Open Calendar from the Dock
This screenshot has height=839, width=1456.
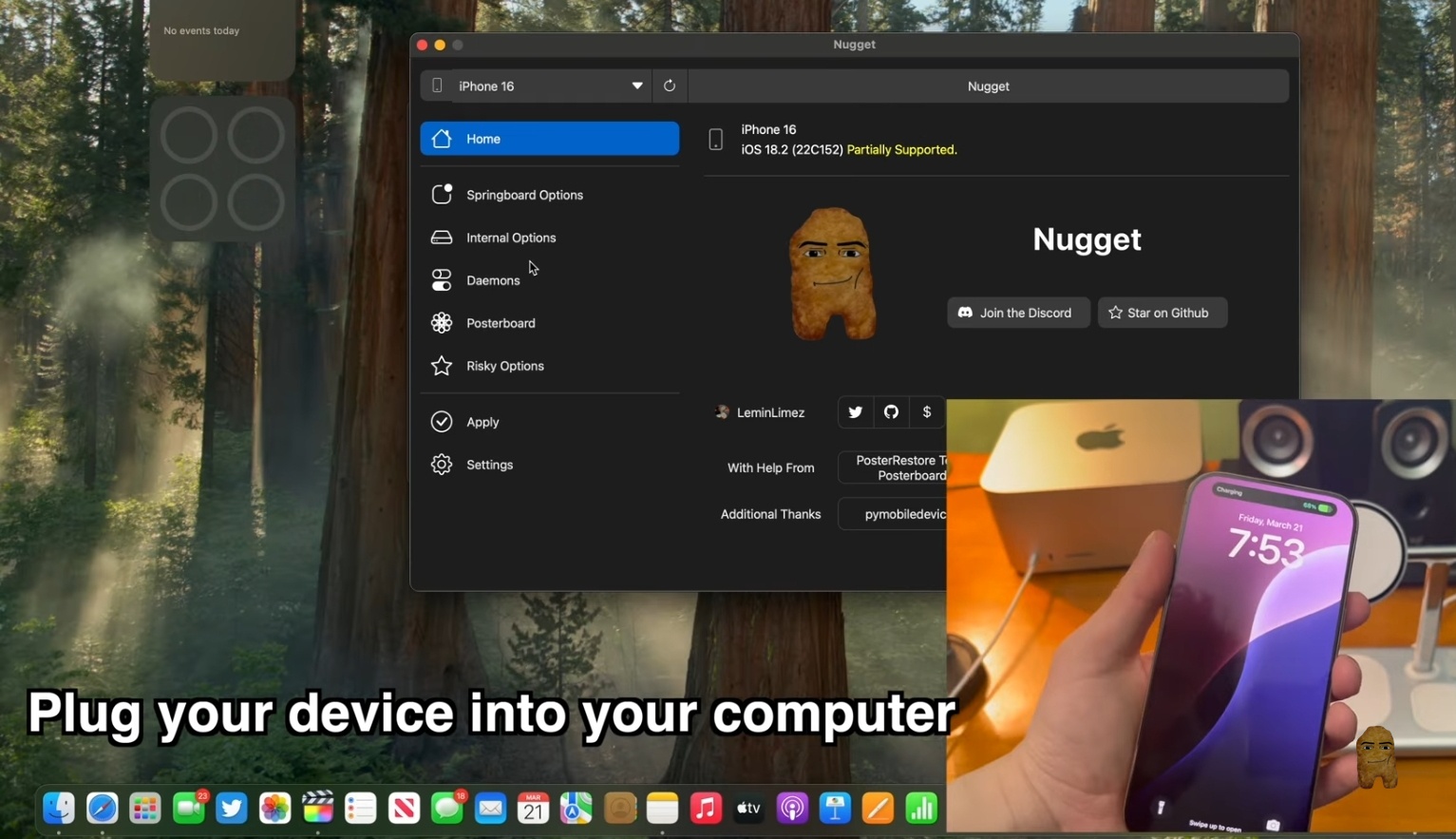[x=533, y=808]
